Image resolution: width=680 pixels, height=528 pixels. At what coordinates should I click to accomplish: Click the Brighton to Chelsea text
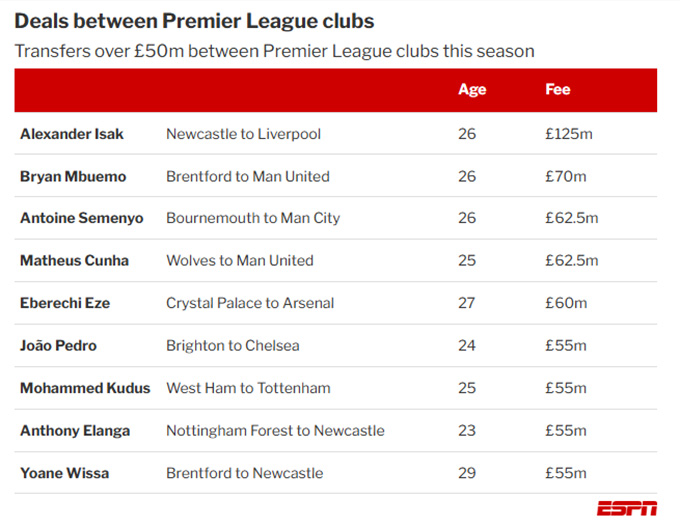click(x=232, y=346)
